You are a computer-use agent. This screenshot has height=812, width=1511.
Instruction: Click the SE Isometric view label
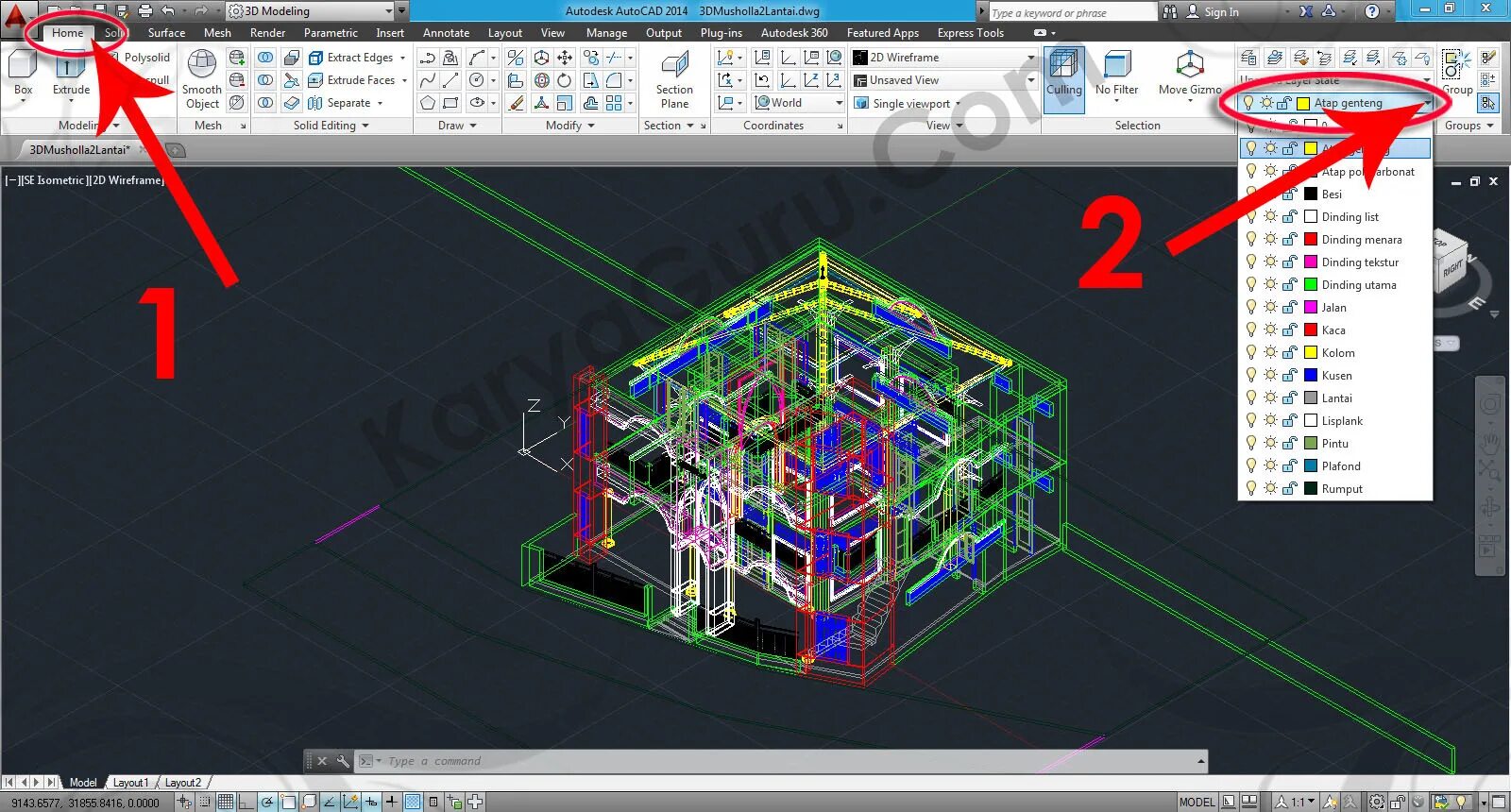tap(53, 180)
